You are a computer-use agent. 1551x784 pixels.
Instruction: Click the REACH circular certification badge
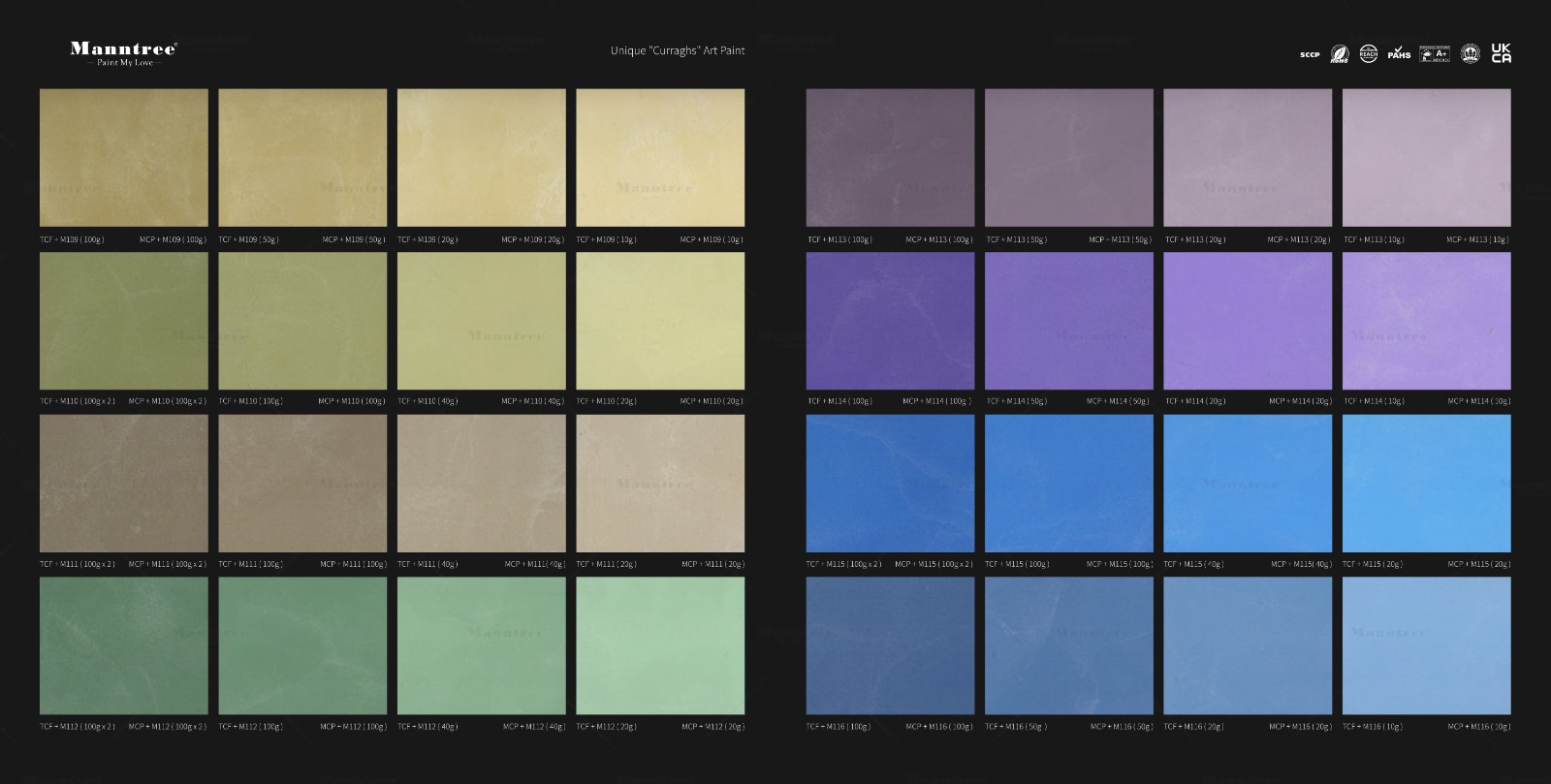1368,54
